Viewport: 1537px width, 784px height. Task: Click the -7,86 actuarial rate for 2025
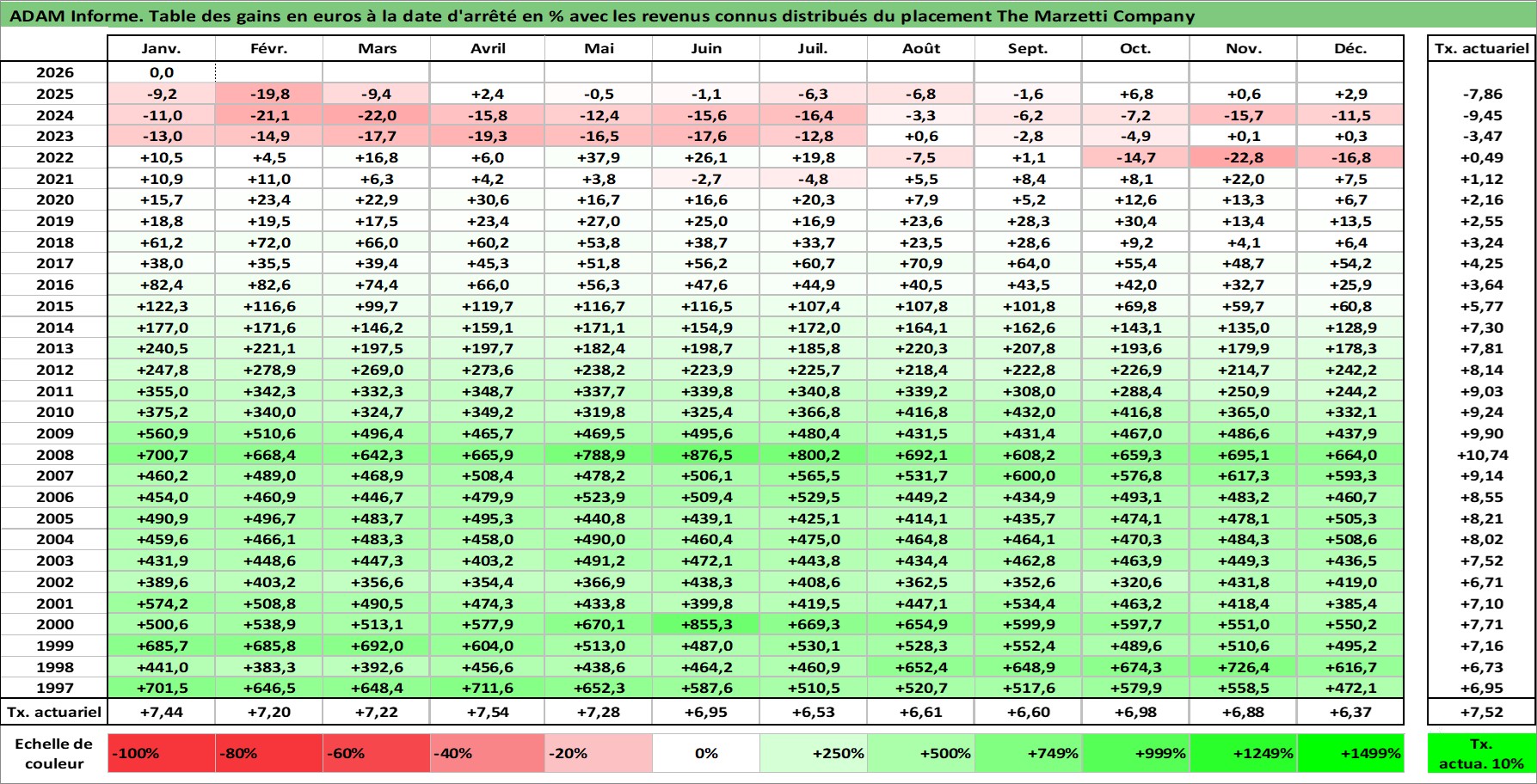1481,94
